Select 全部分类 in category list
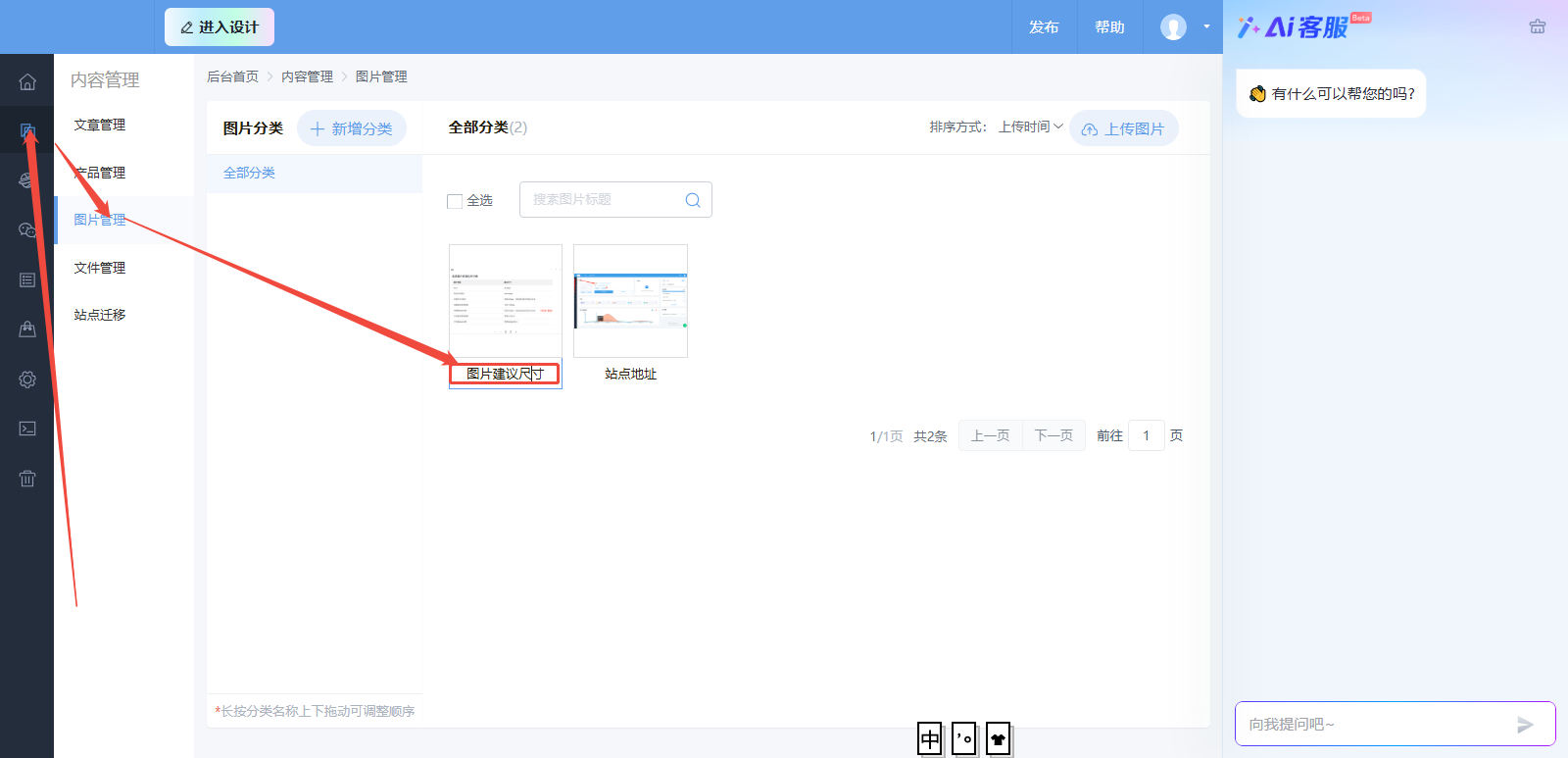 [x=315, y=173]
